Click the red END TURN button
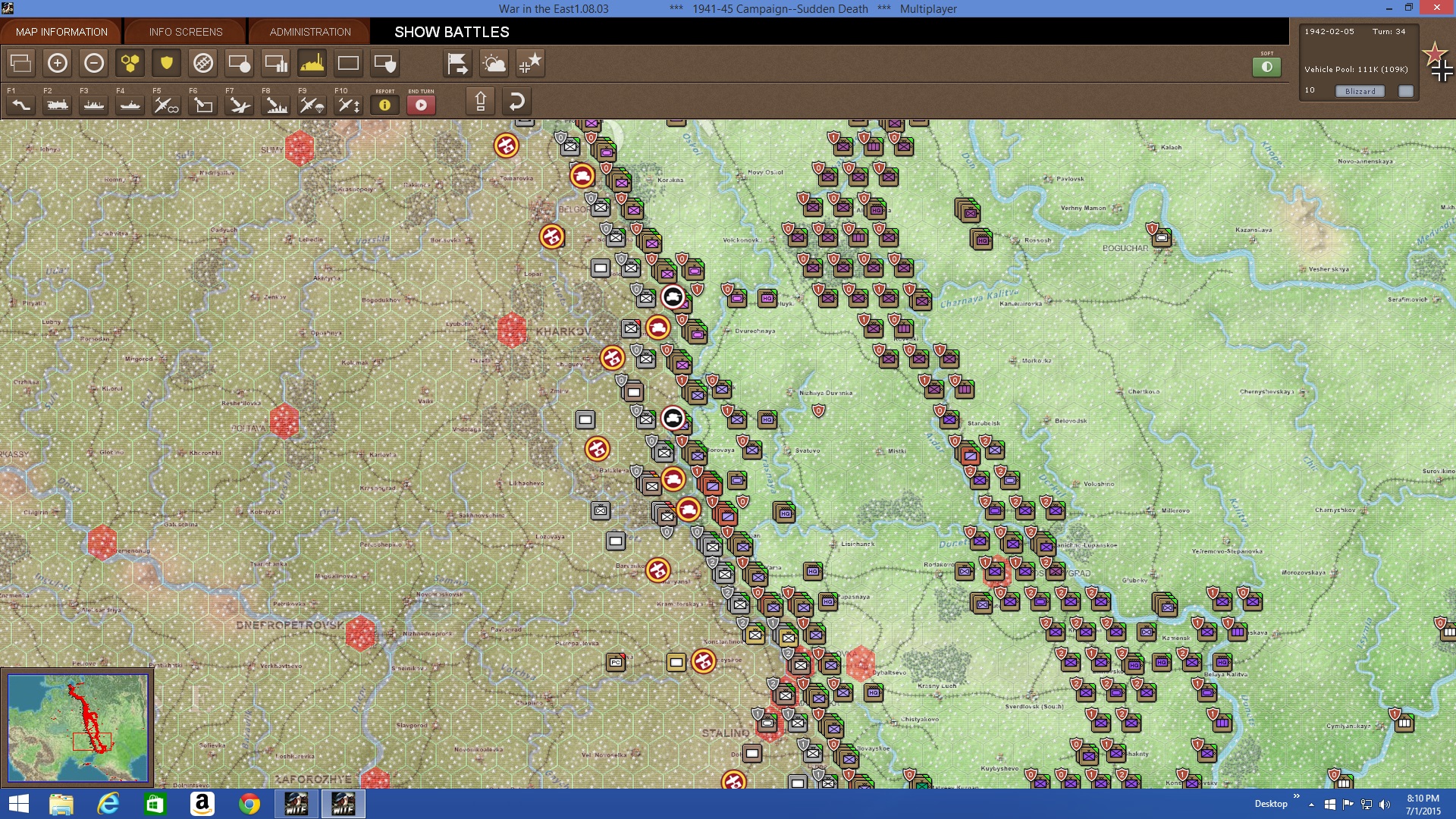This screenshot has height=819, width=1456. (x=422, y=105)
